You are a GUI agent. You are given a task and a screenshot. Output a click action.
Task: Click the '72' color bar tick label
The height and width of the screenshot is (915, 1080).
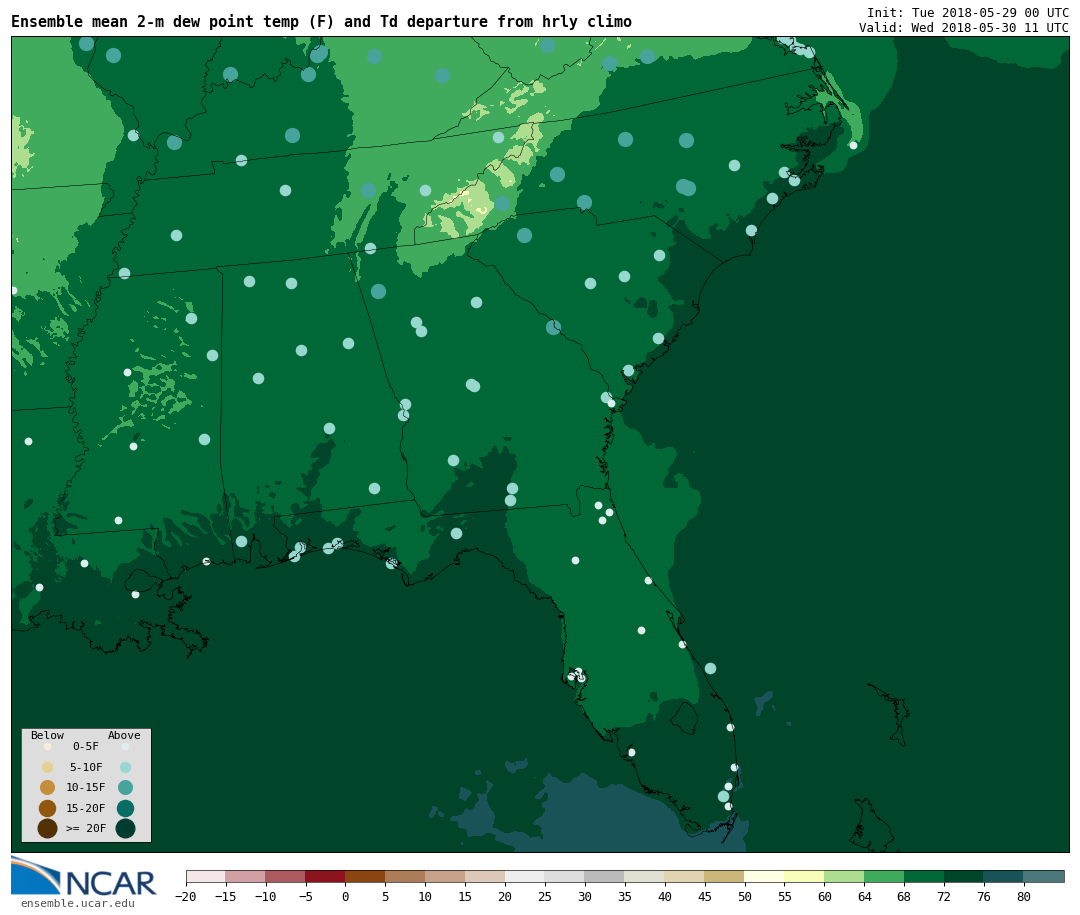944,896
